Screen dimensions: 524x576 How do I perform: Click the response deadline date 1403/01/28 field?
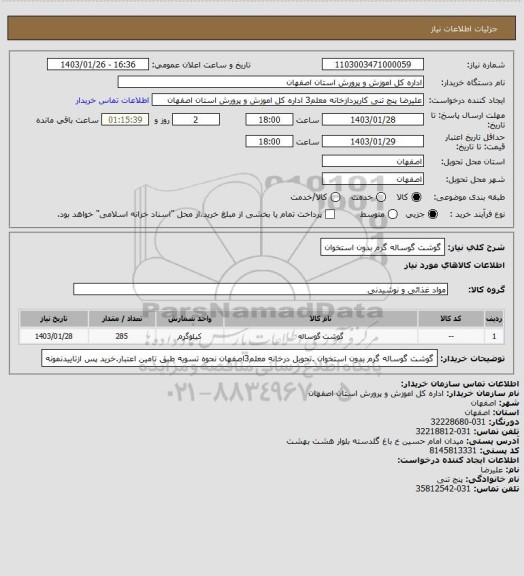click(x=373, y=120)
